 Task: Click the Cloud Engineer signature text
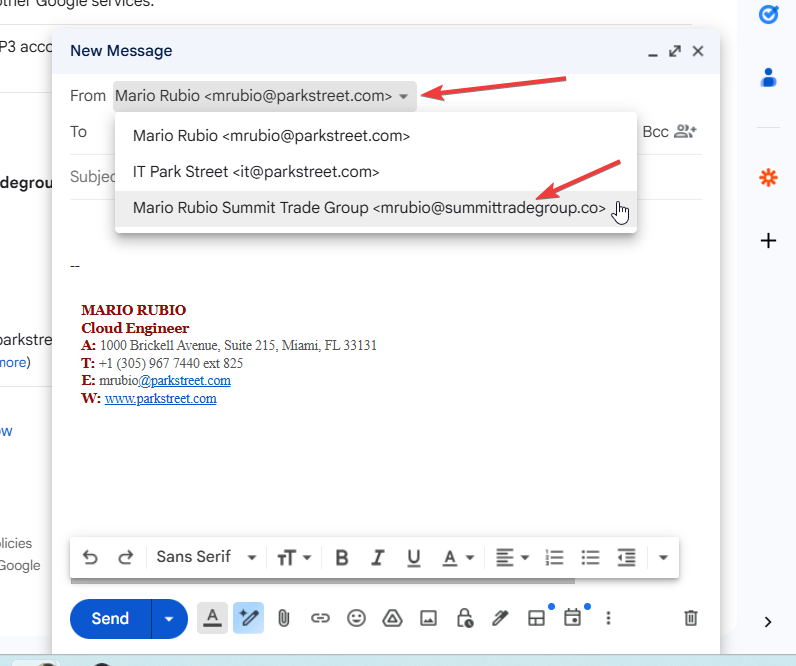coord(135,328)
